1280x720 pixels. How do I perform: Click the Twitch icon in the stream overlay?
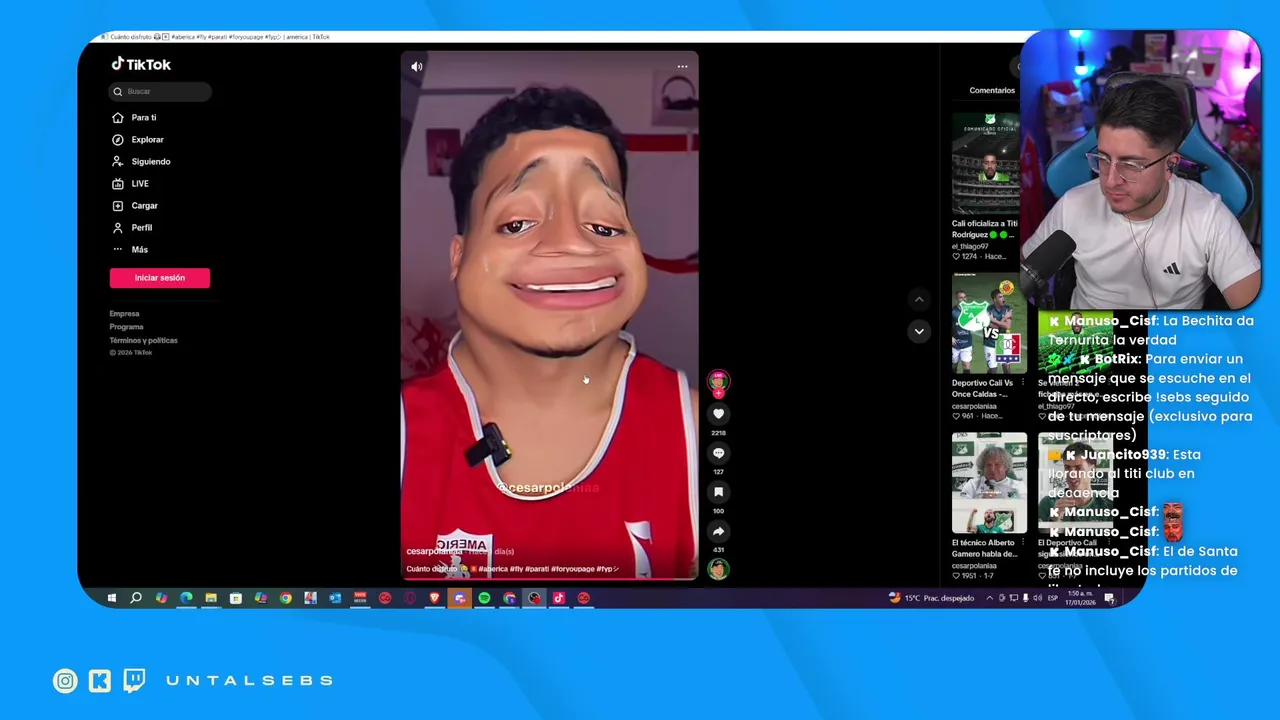(x=134, y=681)
